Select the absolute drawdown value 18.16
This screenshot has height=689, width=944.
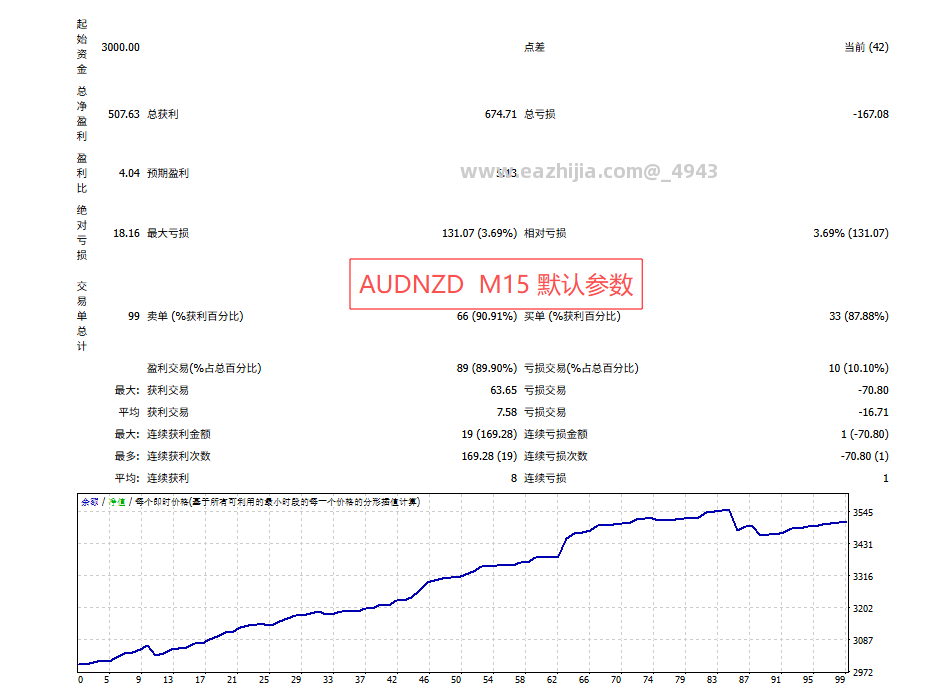point(126,233)
